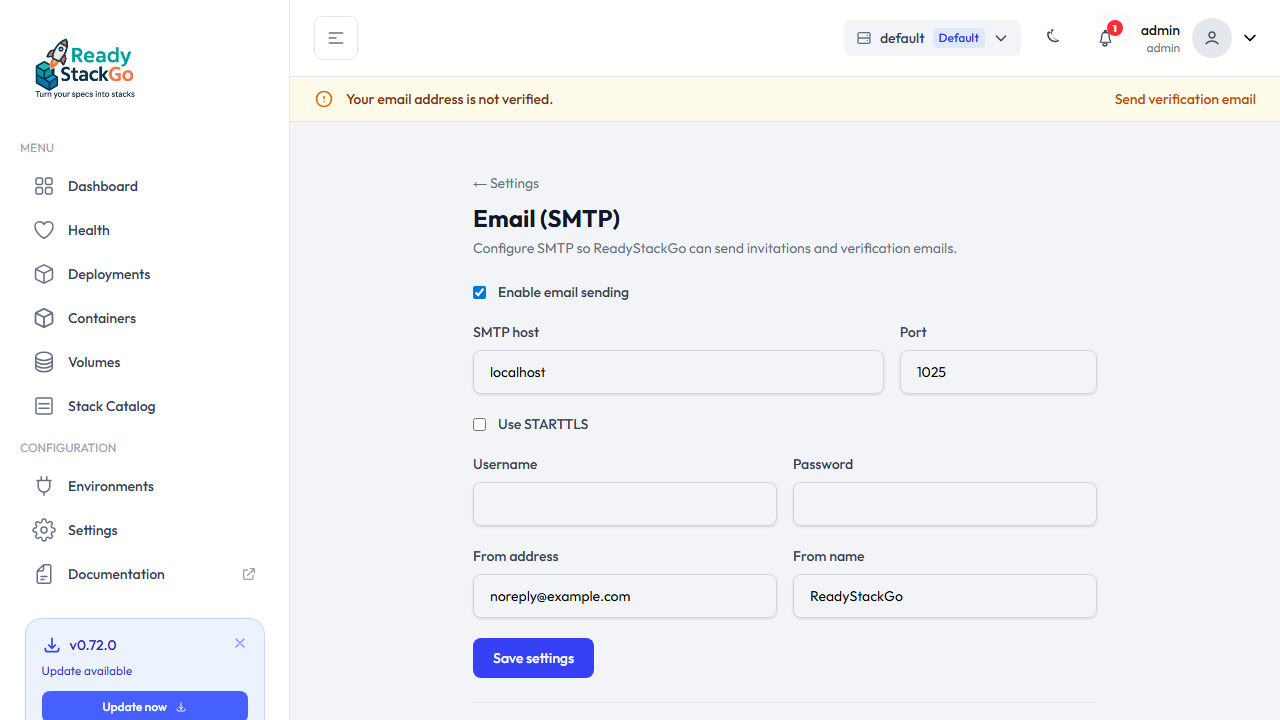Open Containers from the sidebar
Screen dimensions: 1280x720
[x=145, y=318]
